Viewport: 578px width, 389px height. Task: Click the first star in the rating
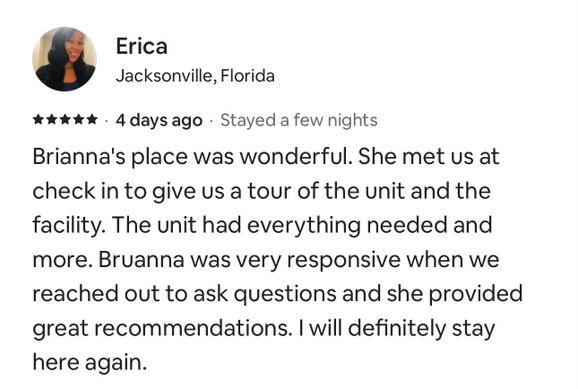[39, 120]
